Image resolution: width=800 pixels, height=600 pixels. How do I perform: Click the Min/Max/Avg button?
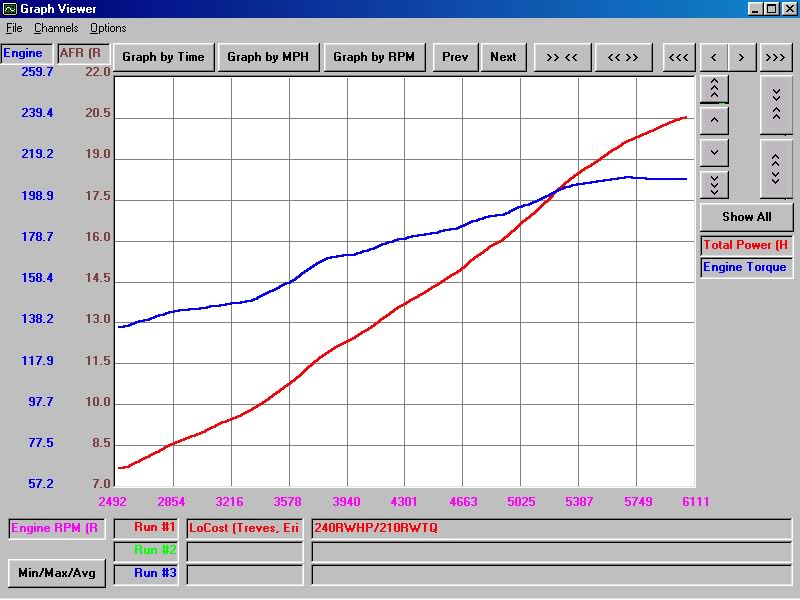[x=55, y=573]
